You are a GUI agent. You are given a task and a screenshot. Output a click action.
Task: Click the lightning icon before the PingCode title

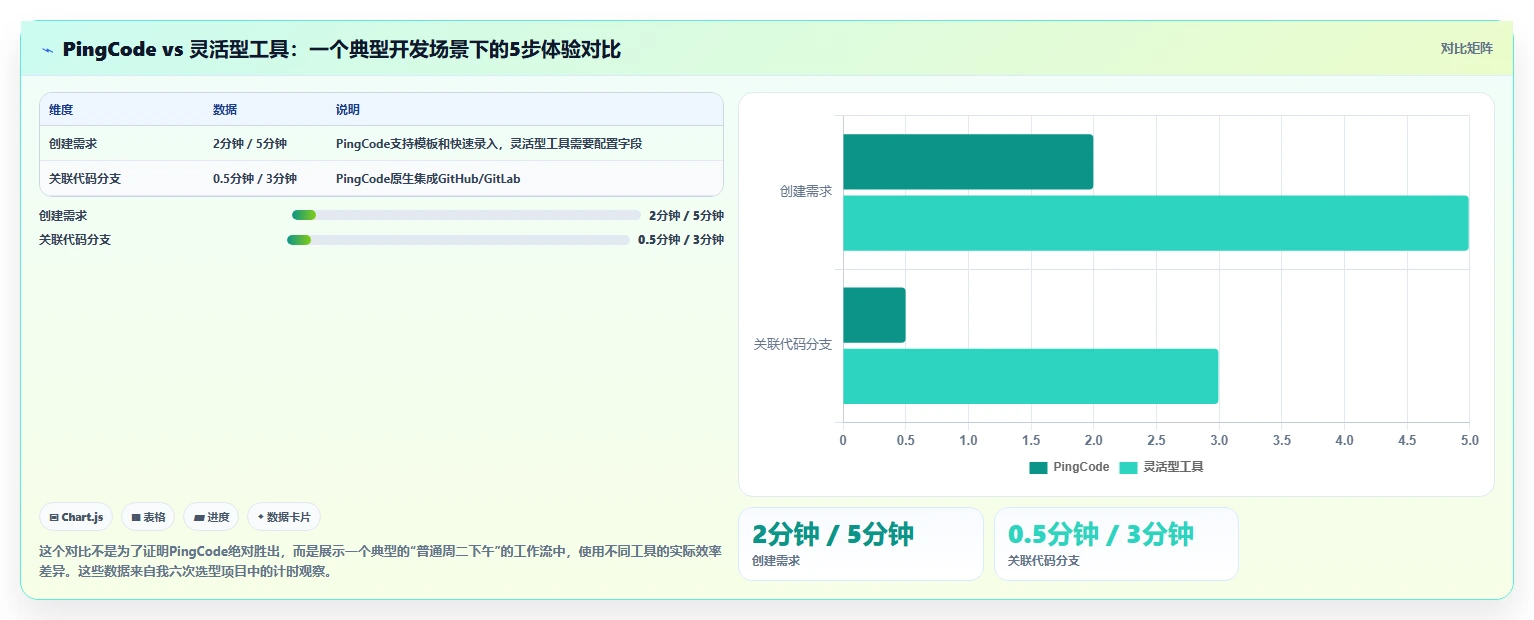pyautogui.click(x=47, y=50)
